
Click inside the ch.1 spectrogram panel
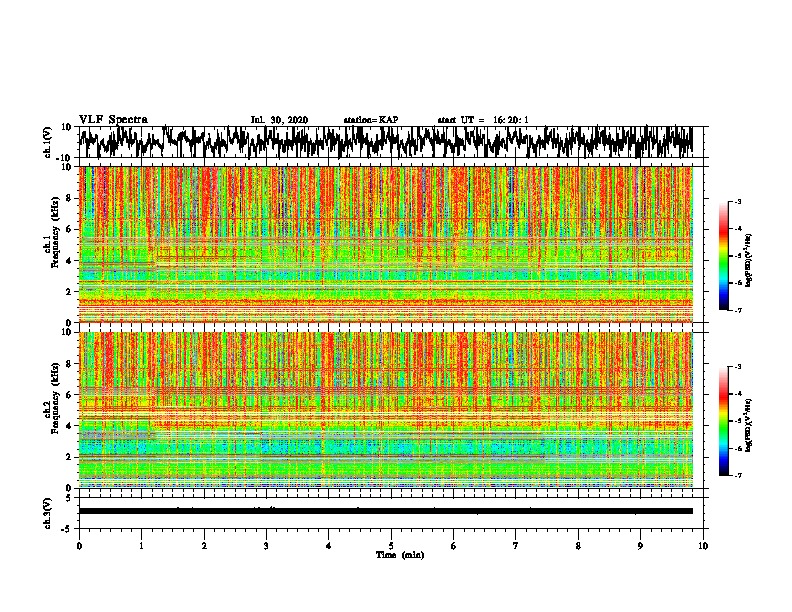[386, 244]
